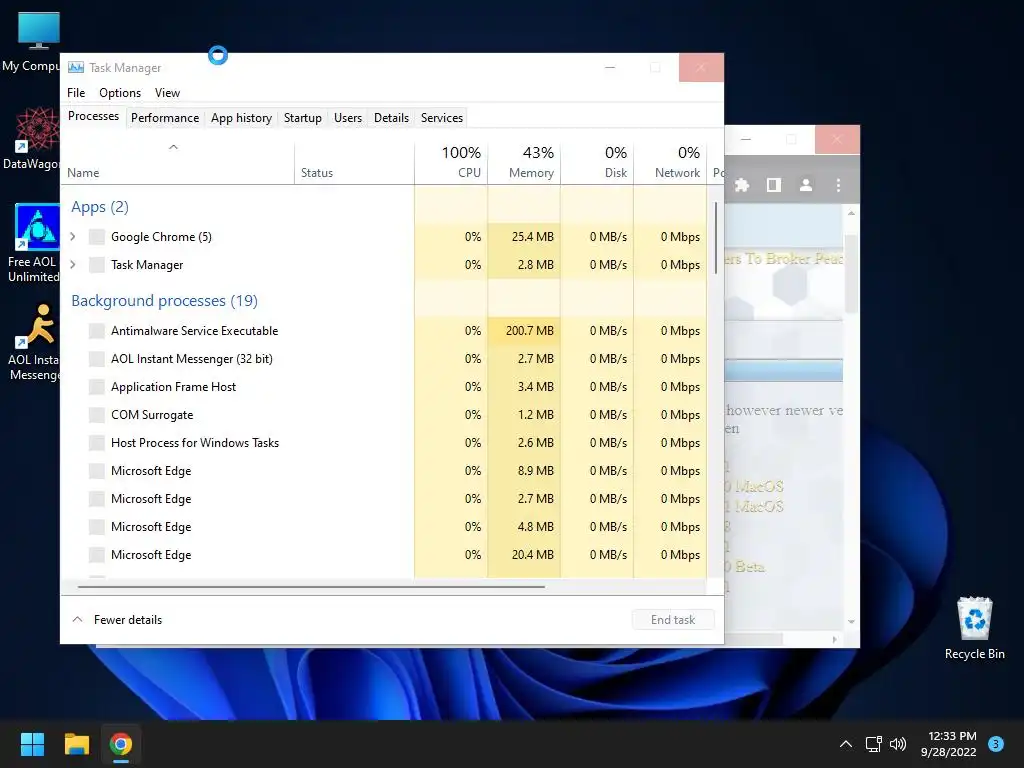Select Host Process for Windows Tasks row

coord(384,443)
